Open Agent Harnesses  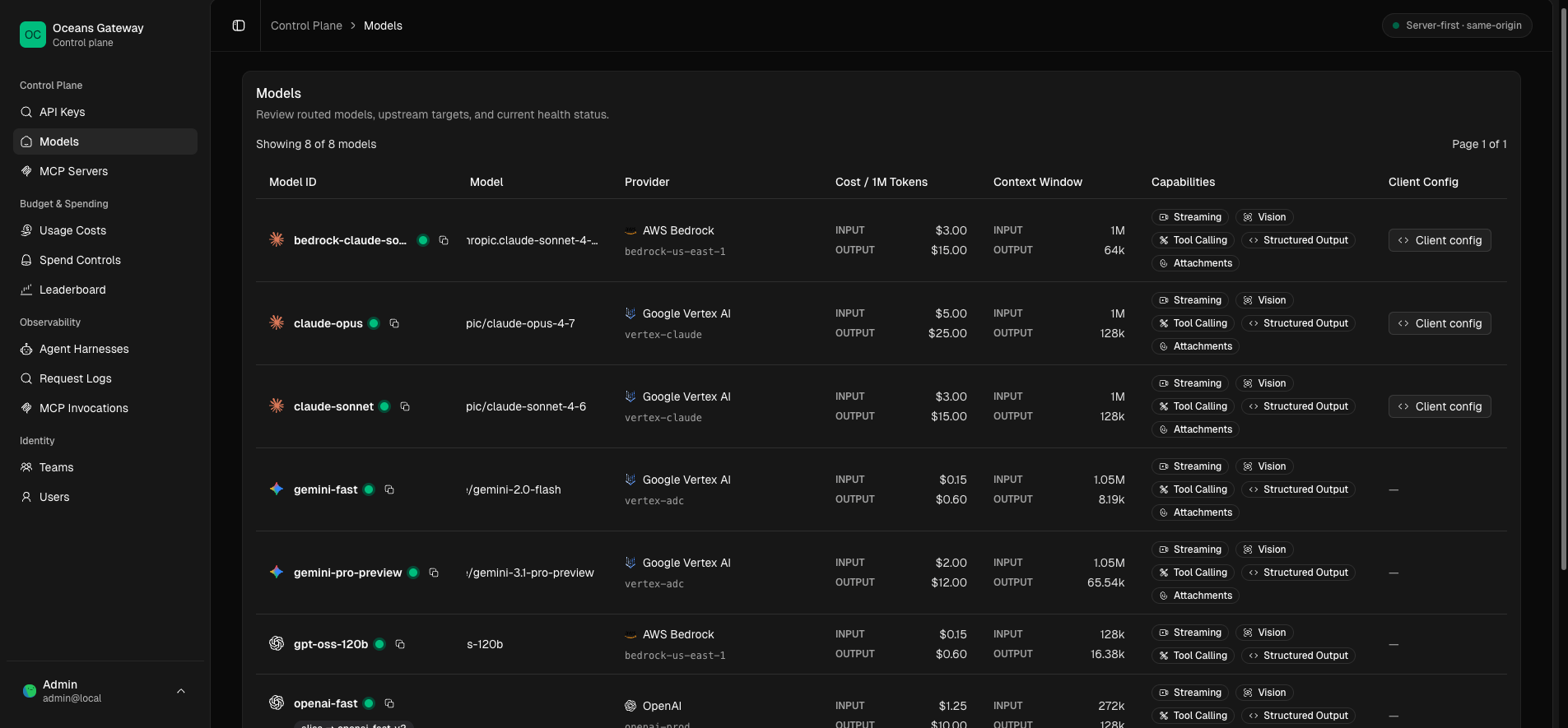tap(105, 349)
